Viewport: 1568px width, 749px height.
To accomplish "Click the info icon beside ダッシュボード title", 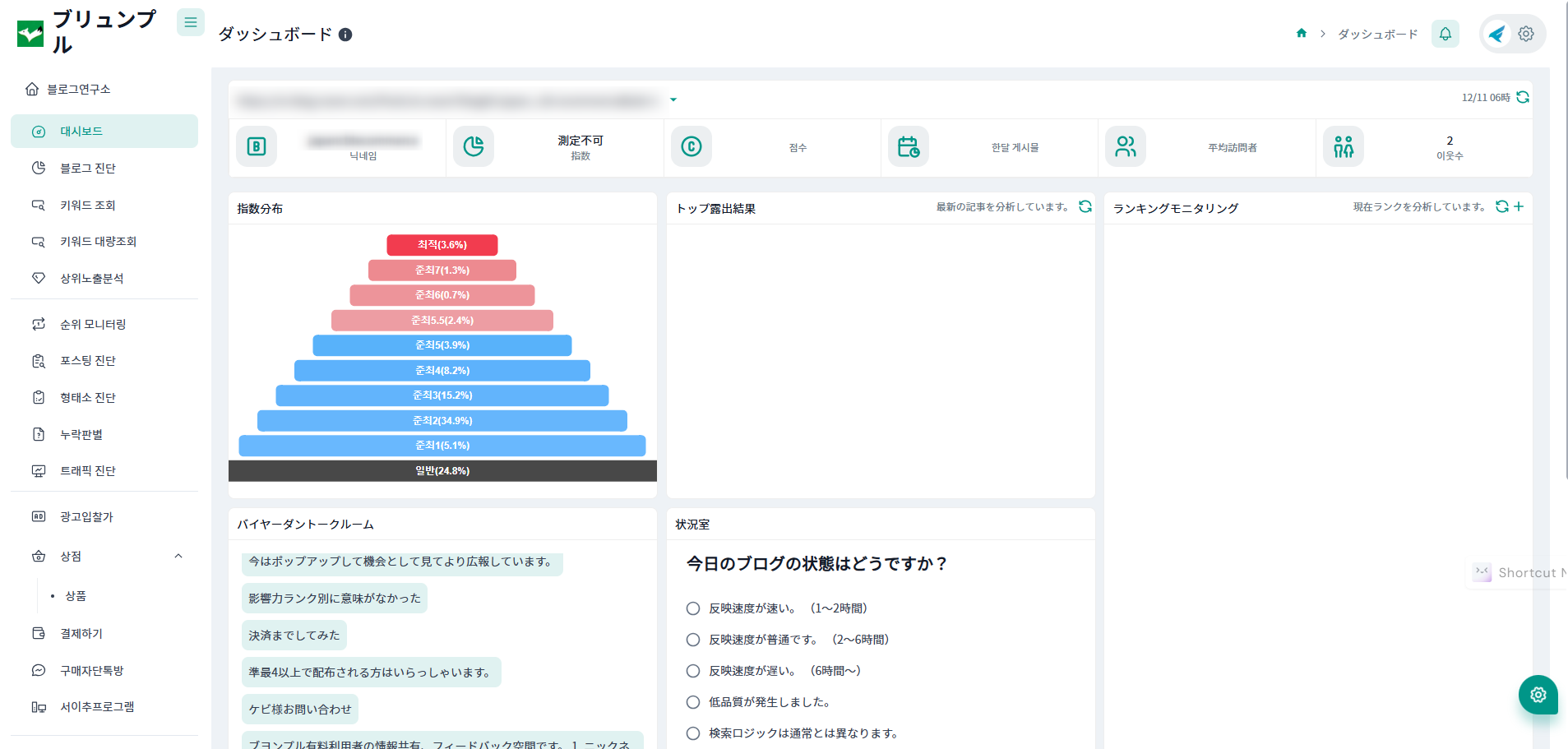I will click(345, 35).
